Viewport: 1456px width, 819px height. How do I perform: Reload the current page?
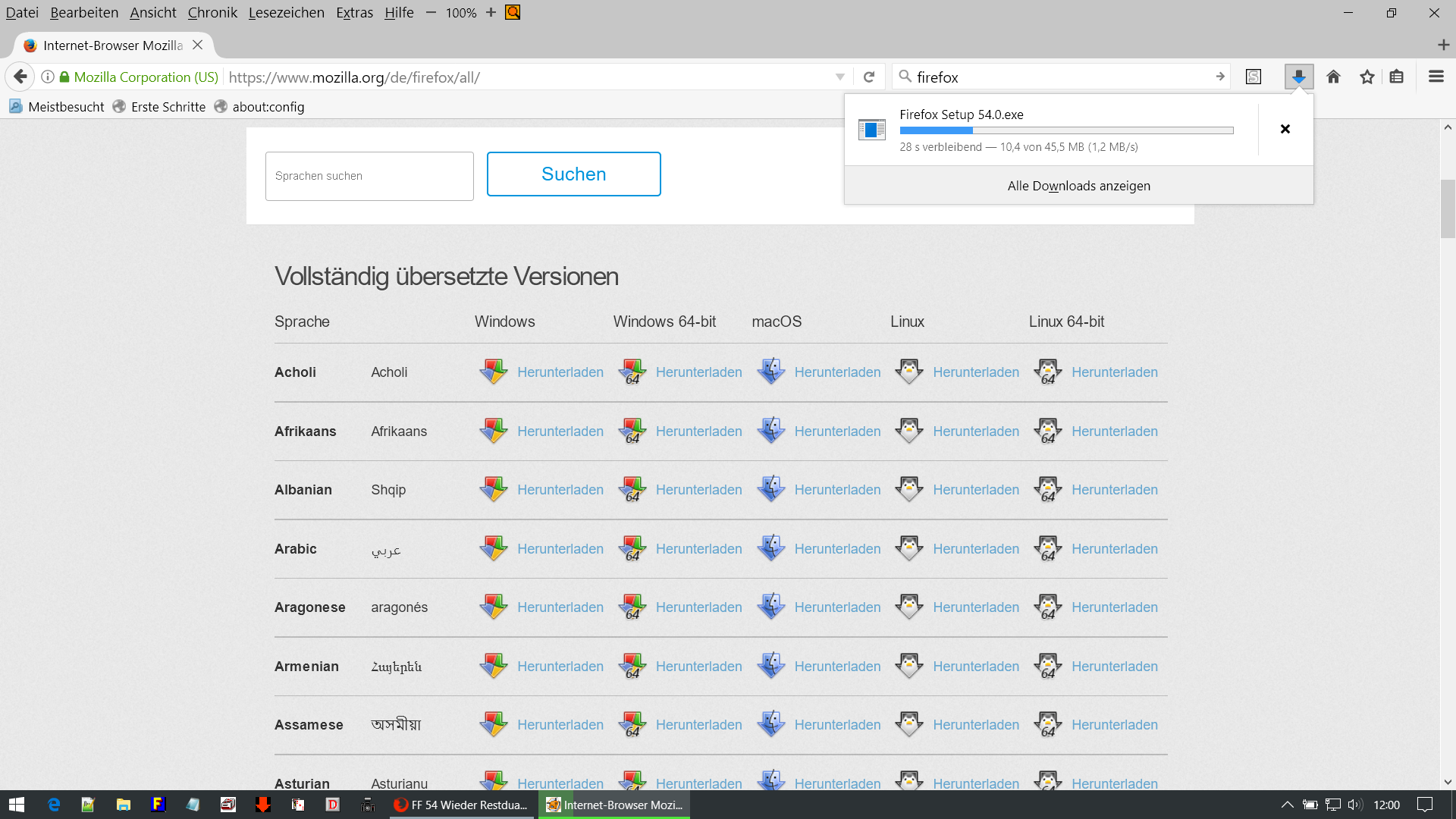(x=869, y=77)
